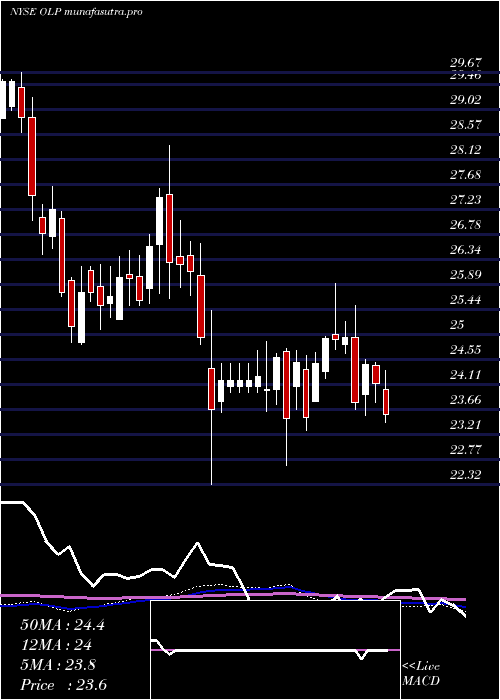Click the Price : 23.6 readout
Image resolution: width=500 pixels, height=700 pixels.
point(63,684)
